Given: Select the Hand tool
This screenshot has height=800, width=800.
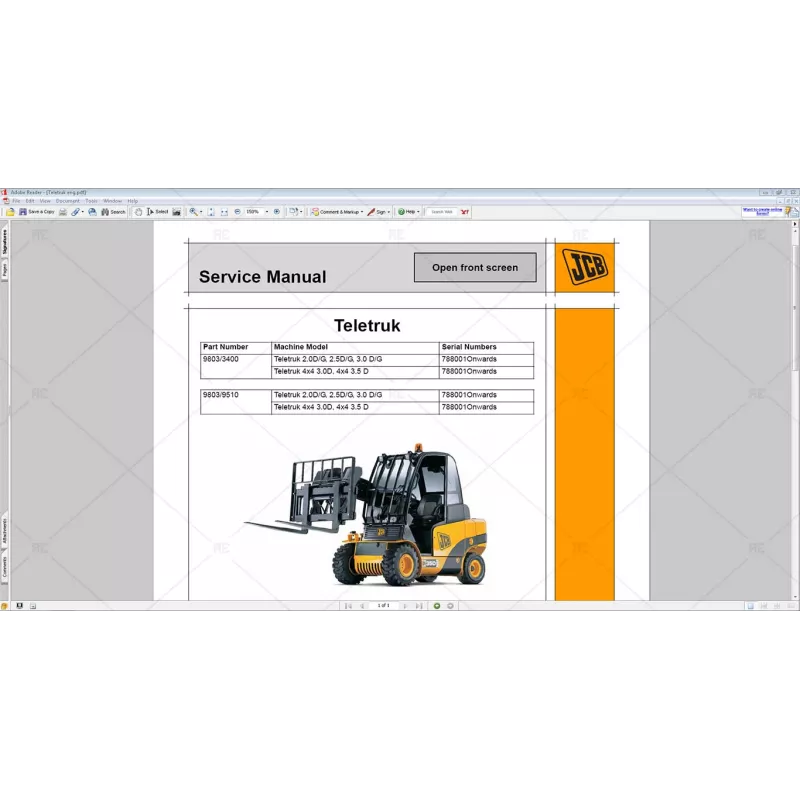Looking at the screenshot, I should coord(139,211).
